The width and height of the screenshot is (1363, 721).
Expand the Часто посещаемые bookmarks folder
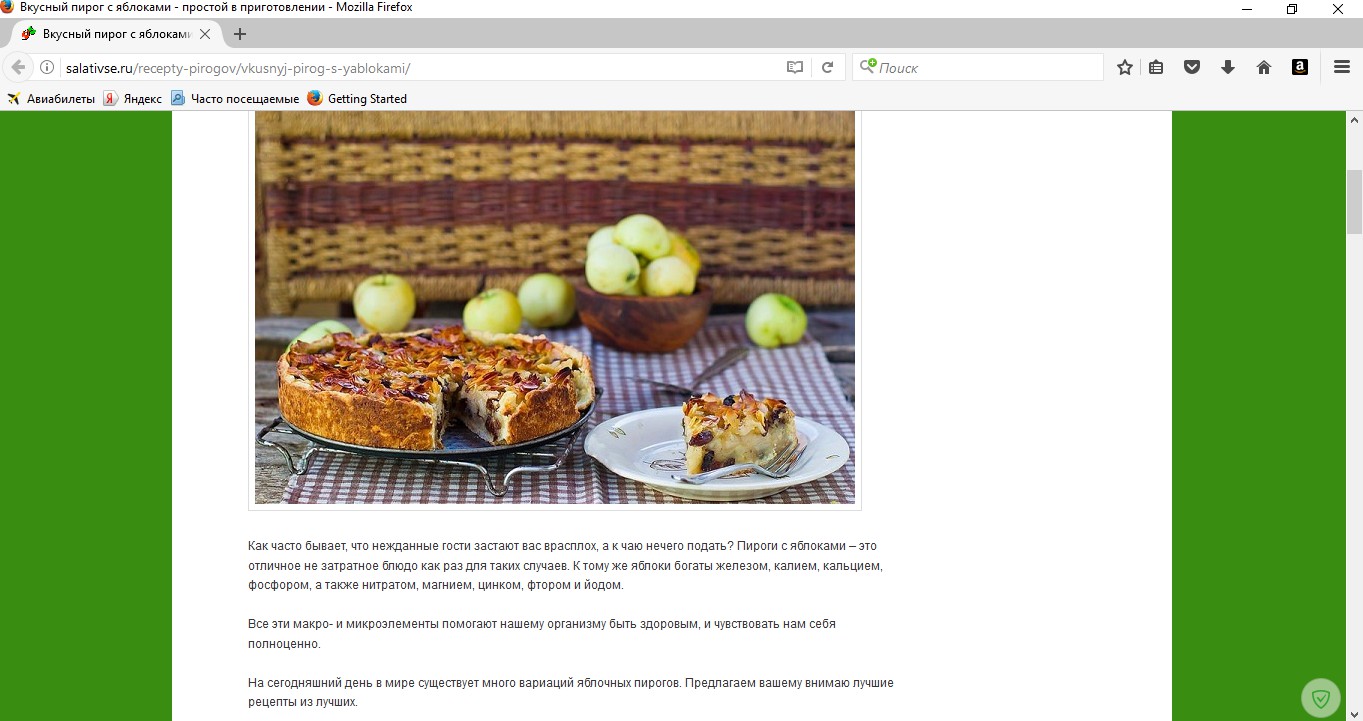(235, 98)
